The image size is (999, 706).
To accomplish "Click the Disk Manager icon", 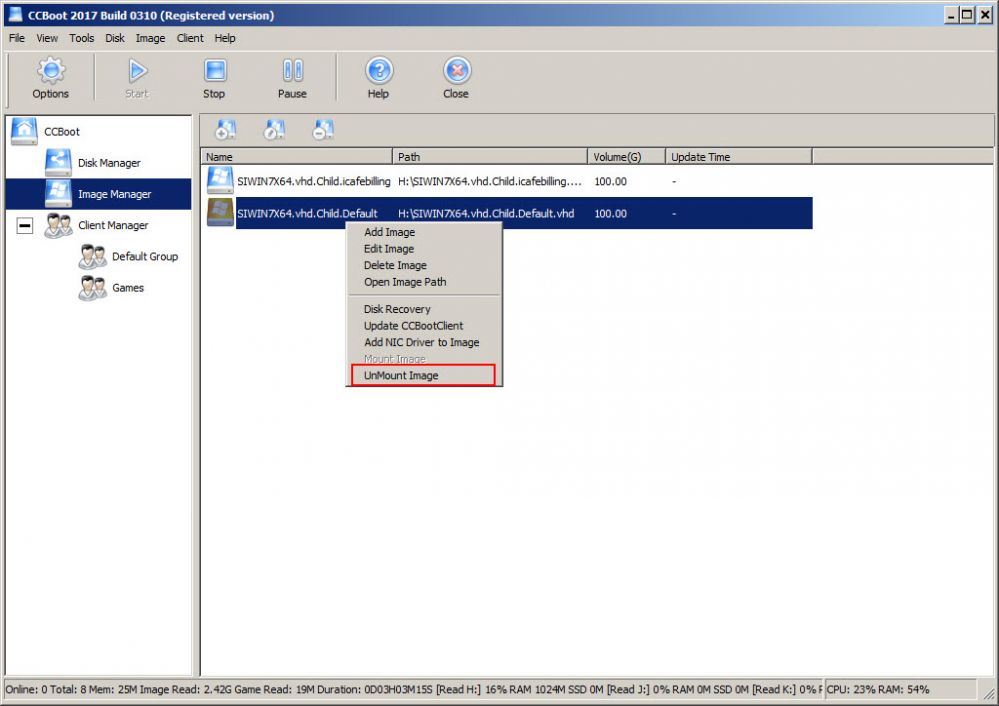I will pyautogui.click(x=58, y=162).
